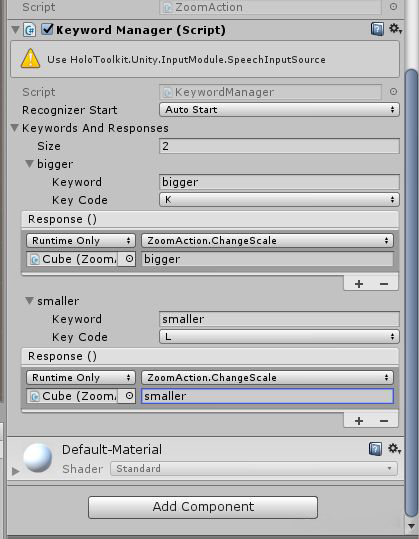Open Keyword Manager help reference icon

coord(377,29)
